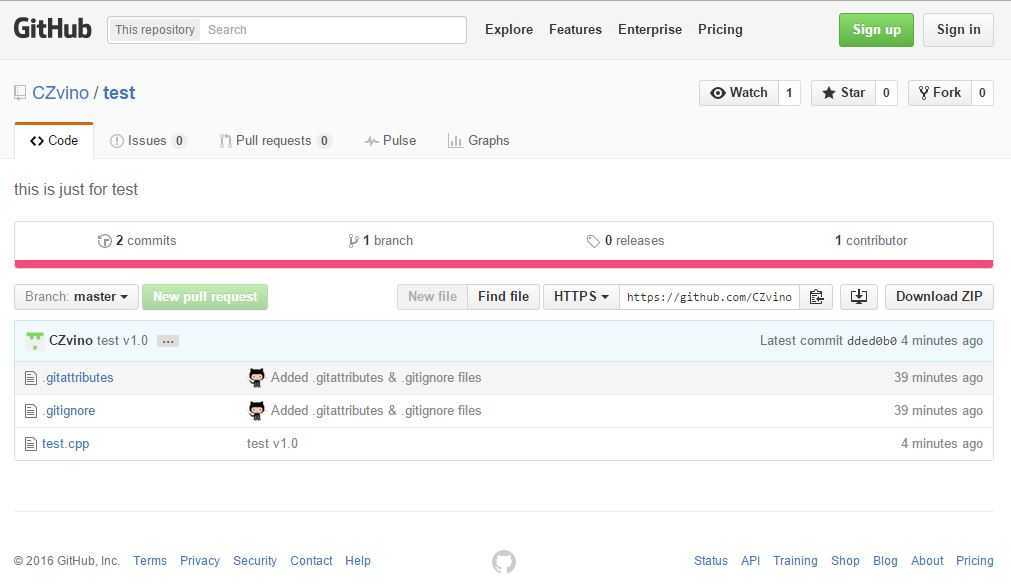Fork the test repository
Viewport: 1011px width, 585px height.
pyautogui.click(x=940, y=93)
